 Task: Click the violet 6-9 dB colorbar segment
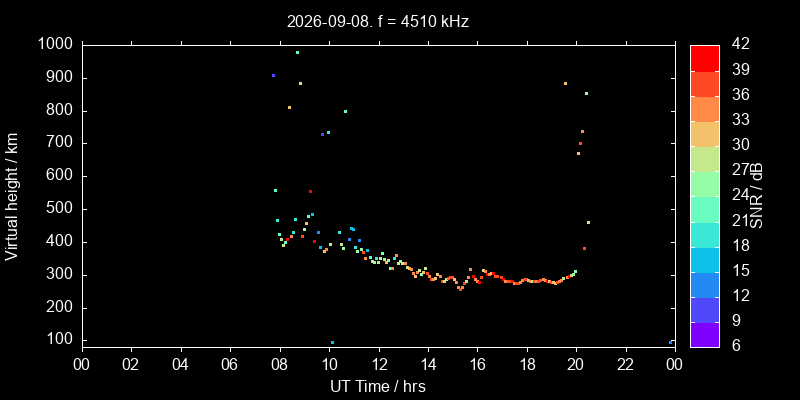coord(705,335)
